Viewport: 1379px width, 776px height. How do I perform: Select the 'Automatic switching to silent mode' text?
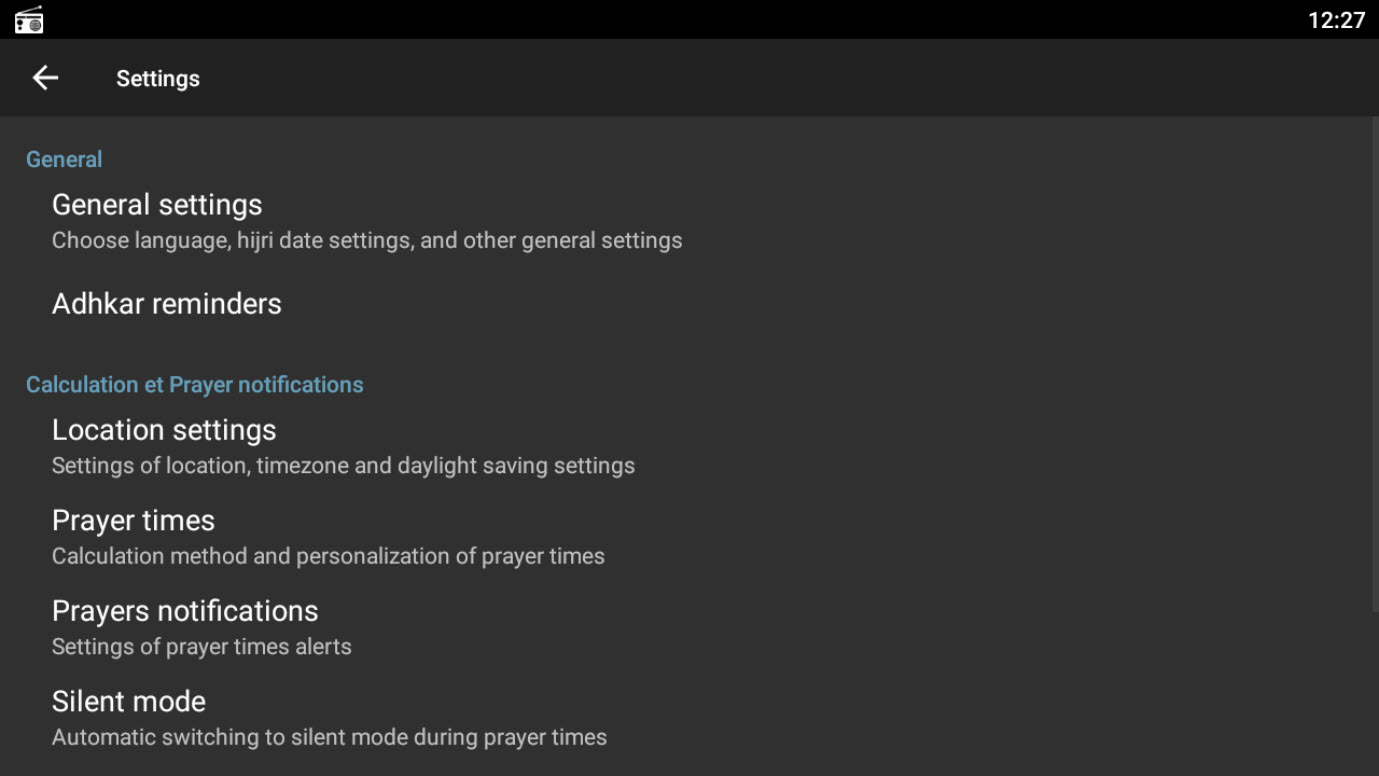tap(329, 737)
